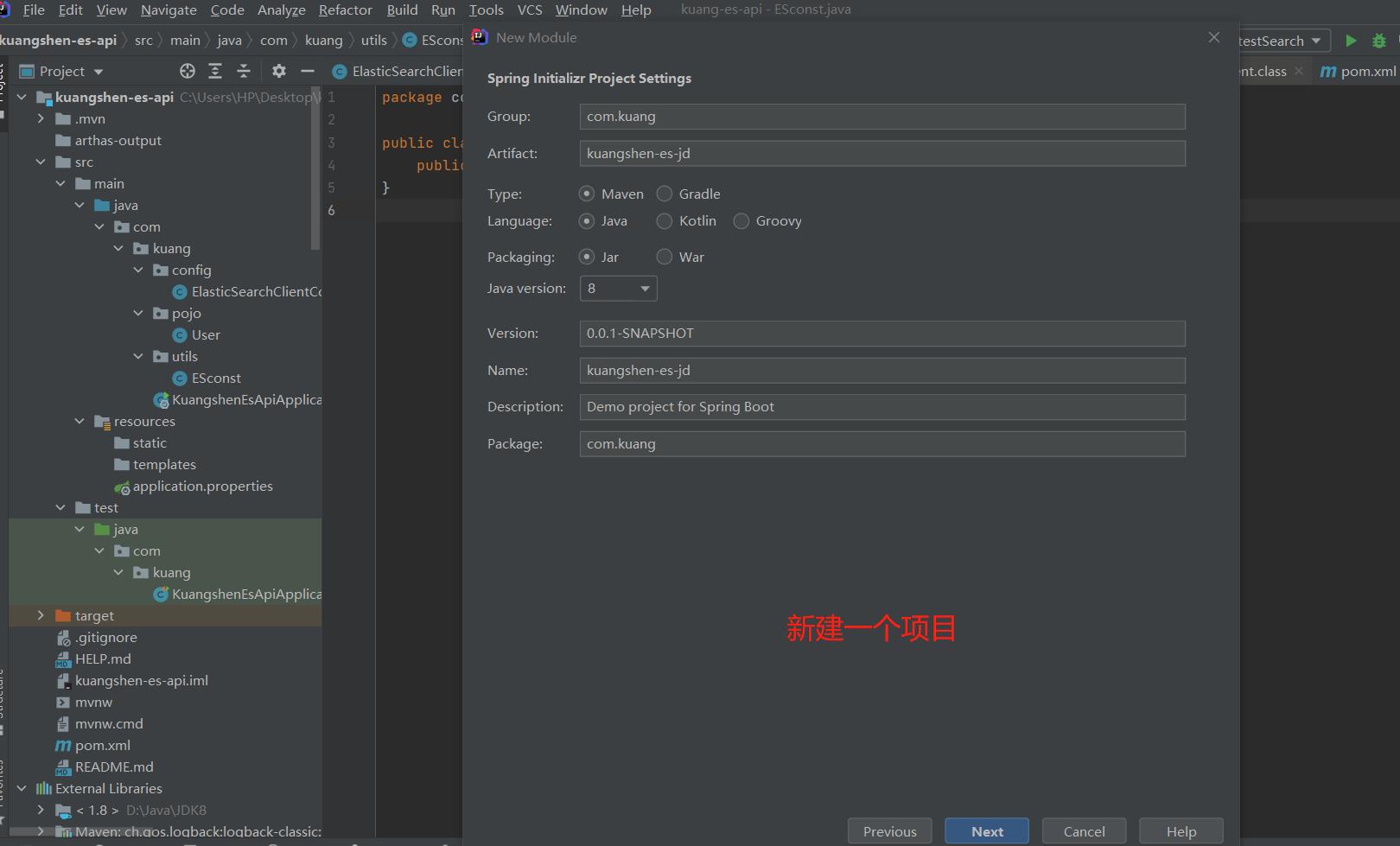This screenshot has width=1400, height=846.
Task: Click the Collapse All icon in Project panel
Action: 244,71
